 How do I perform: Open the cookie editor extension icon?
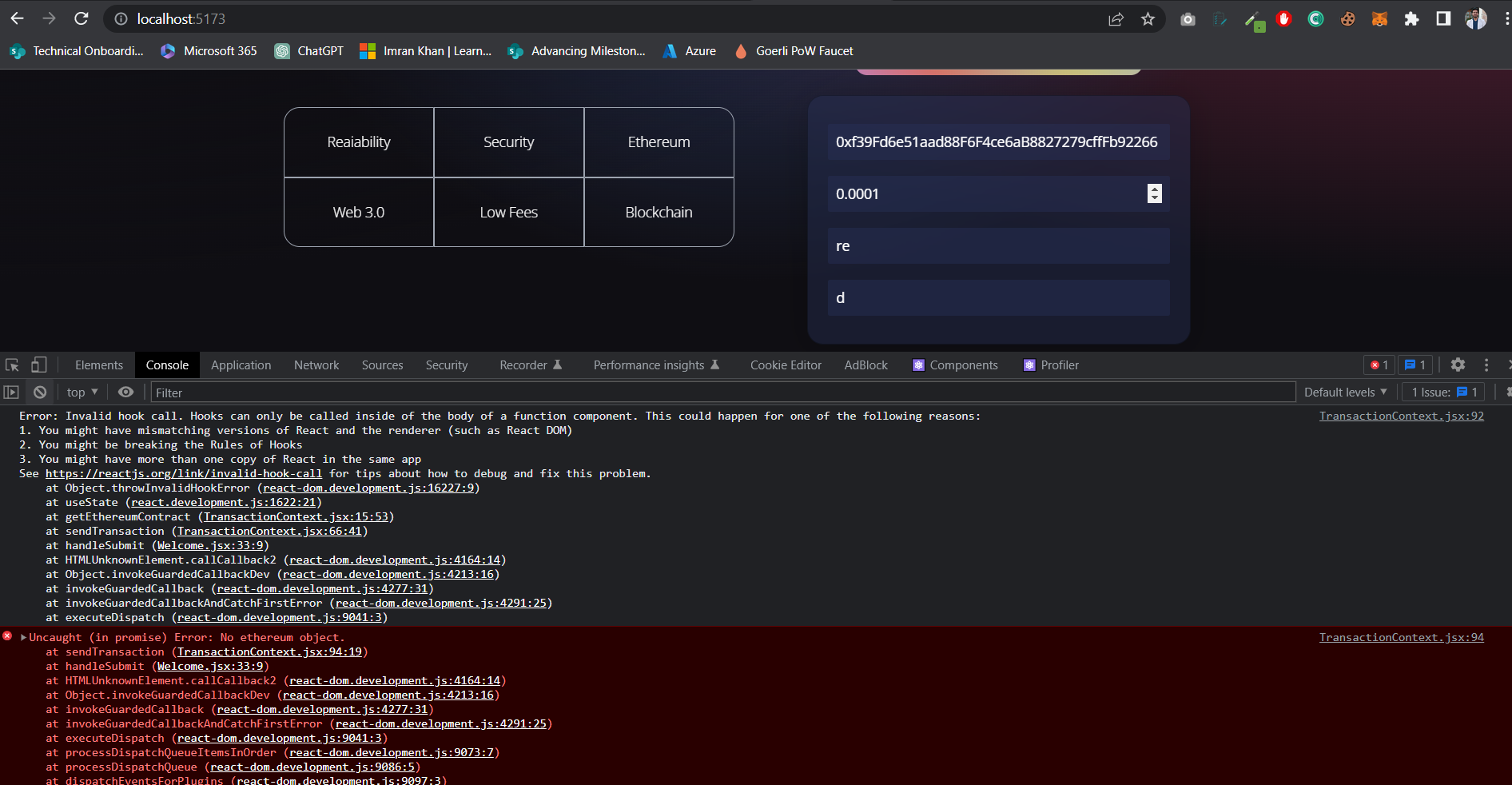1348,19
